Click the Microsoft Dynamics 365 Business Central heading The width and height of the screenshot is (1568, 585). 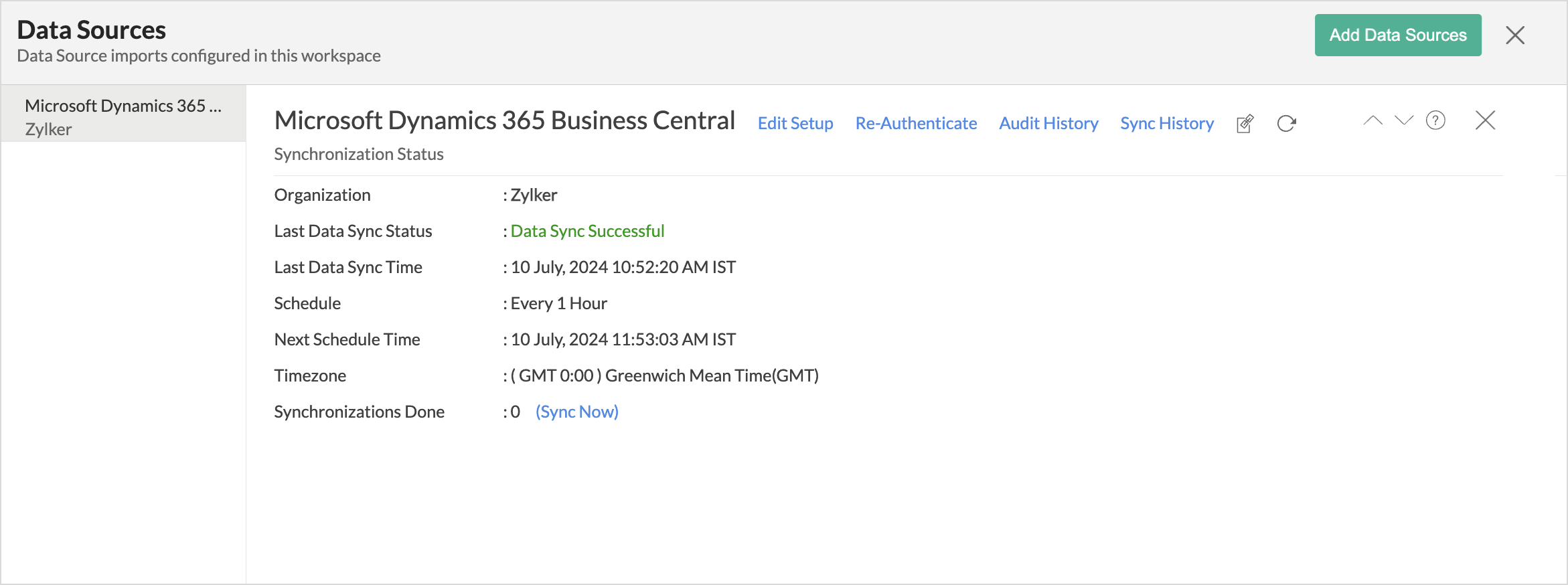point(504,120)
